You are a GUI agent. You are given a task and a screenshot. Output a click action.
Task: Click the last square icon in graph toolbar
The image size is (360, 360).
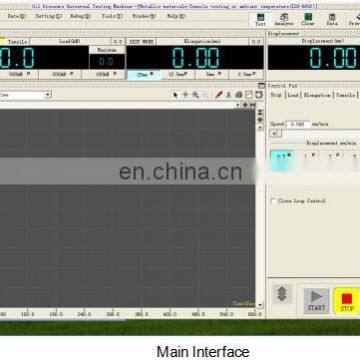(259, 95)
